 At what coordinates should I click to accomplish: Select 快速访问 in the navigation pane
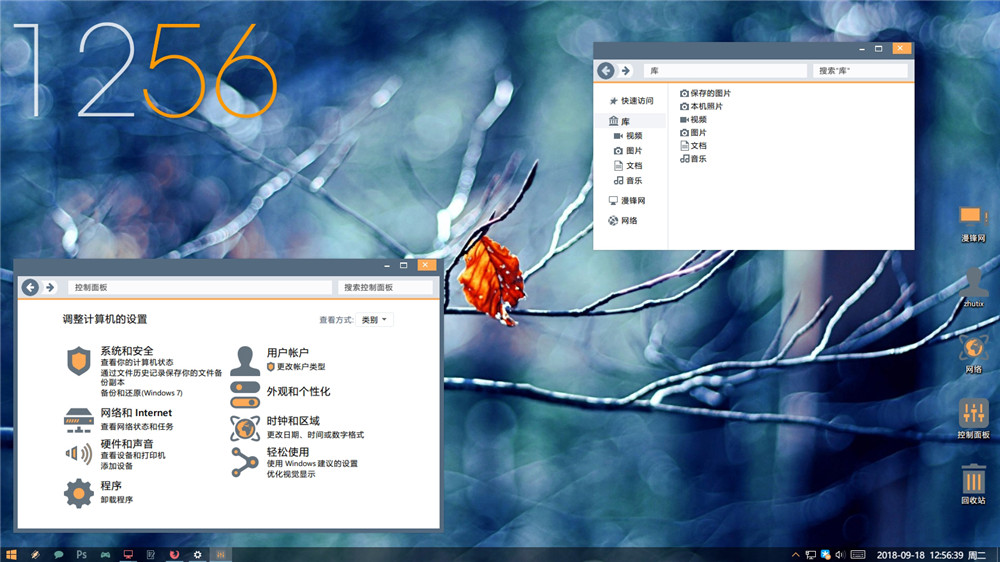pos(636,101)
